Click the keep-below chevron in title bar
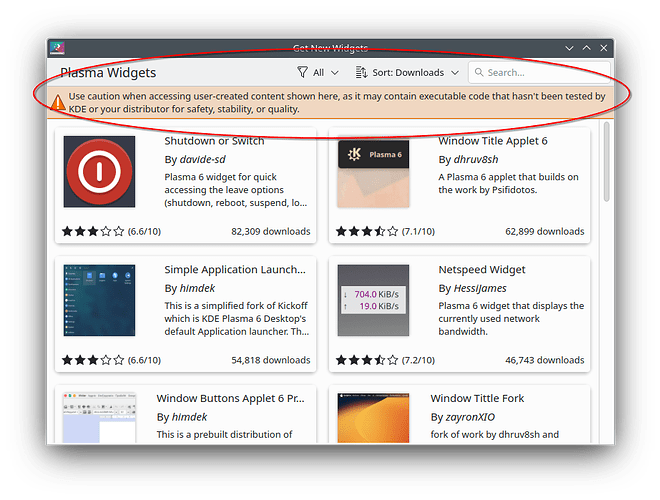 pos(569,48)
